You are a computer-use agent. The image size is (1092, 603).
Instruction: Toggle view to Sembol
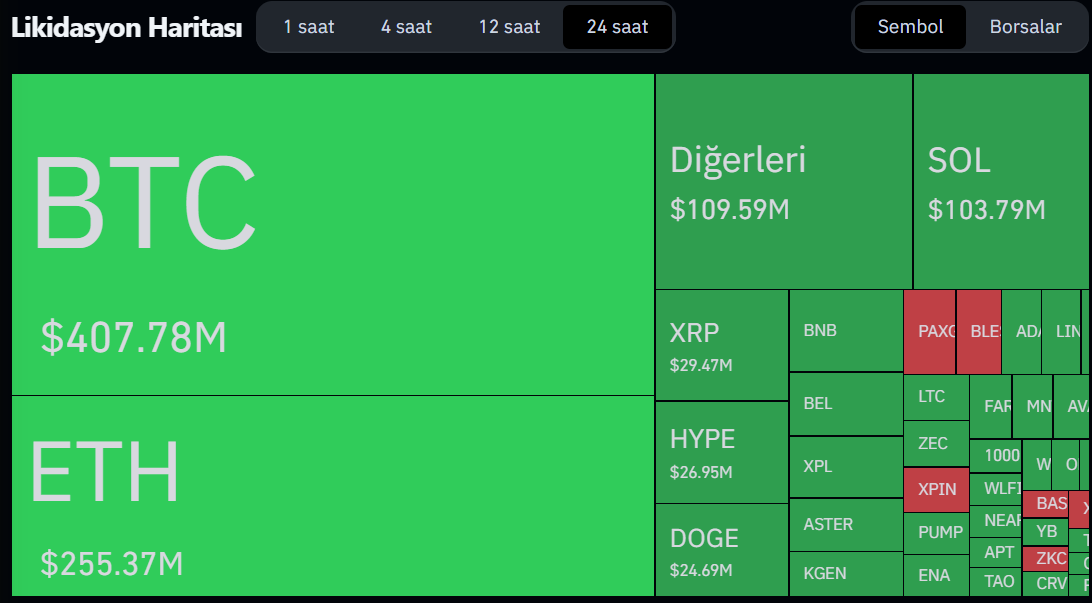coord(910,27)
